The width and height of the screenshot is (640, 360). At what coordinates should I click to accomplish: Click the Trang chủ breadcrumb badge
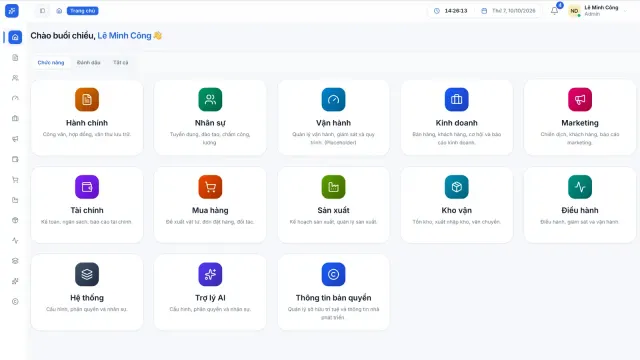[82, 11]
